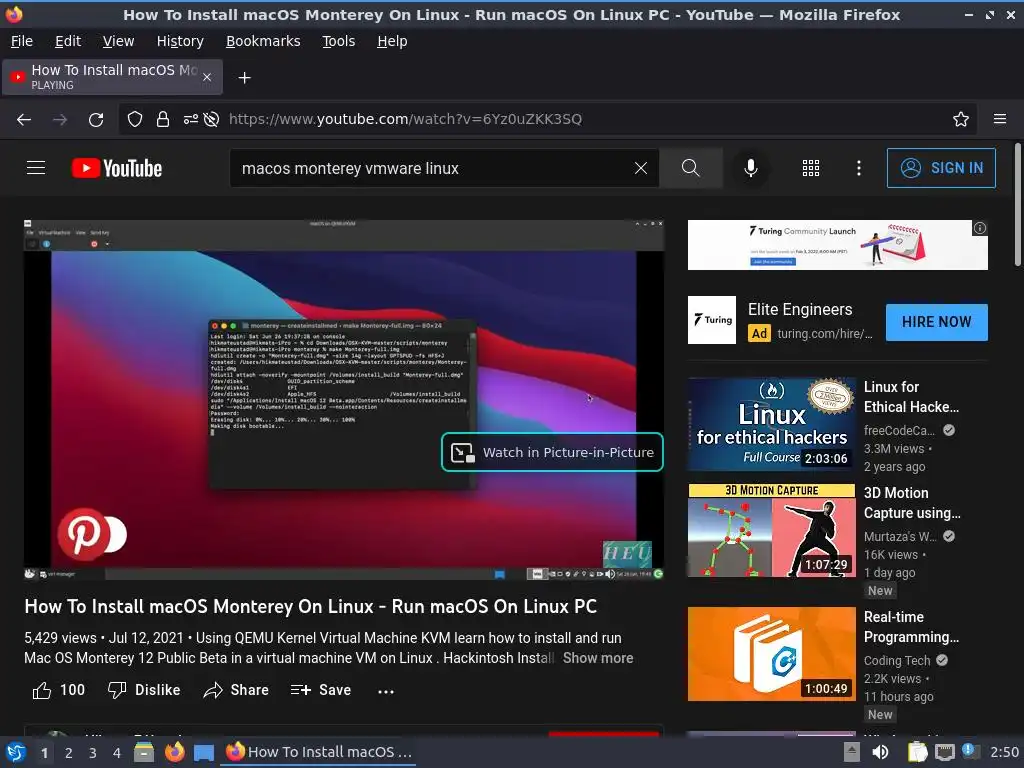The image size is (1024, 768).
Task: Show site security padlock info
Action: pos(163,120)
